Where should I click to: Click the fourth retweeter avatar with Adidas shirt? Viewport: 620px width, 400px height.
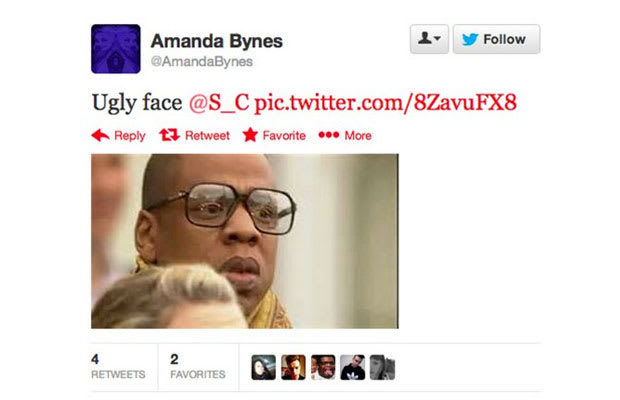click(352, 367)
